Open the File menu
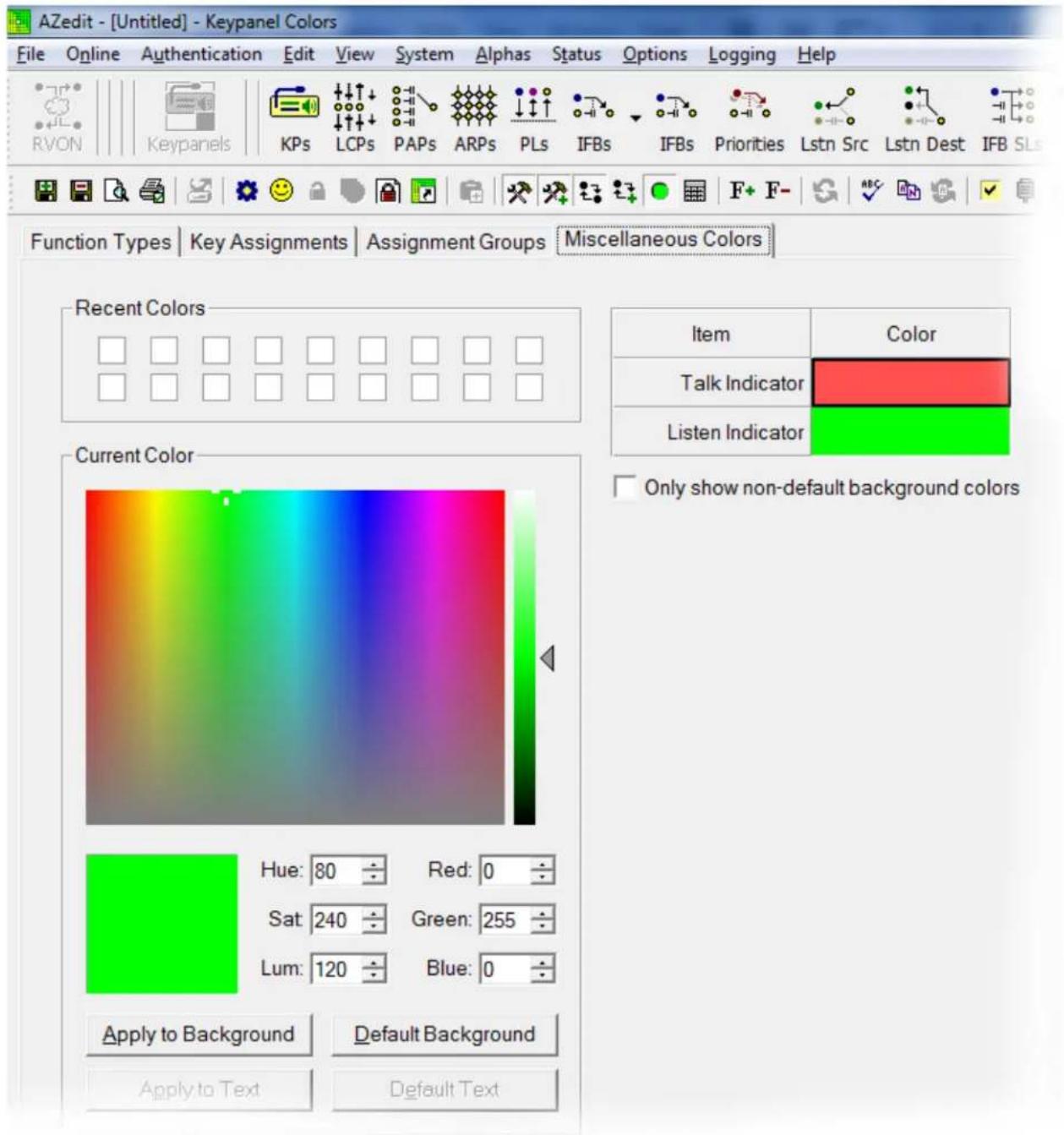The width and height of the screenshot is (1064, 1135). (30, 54)
